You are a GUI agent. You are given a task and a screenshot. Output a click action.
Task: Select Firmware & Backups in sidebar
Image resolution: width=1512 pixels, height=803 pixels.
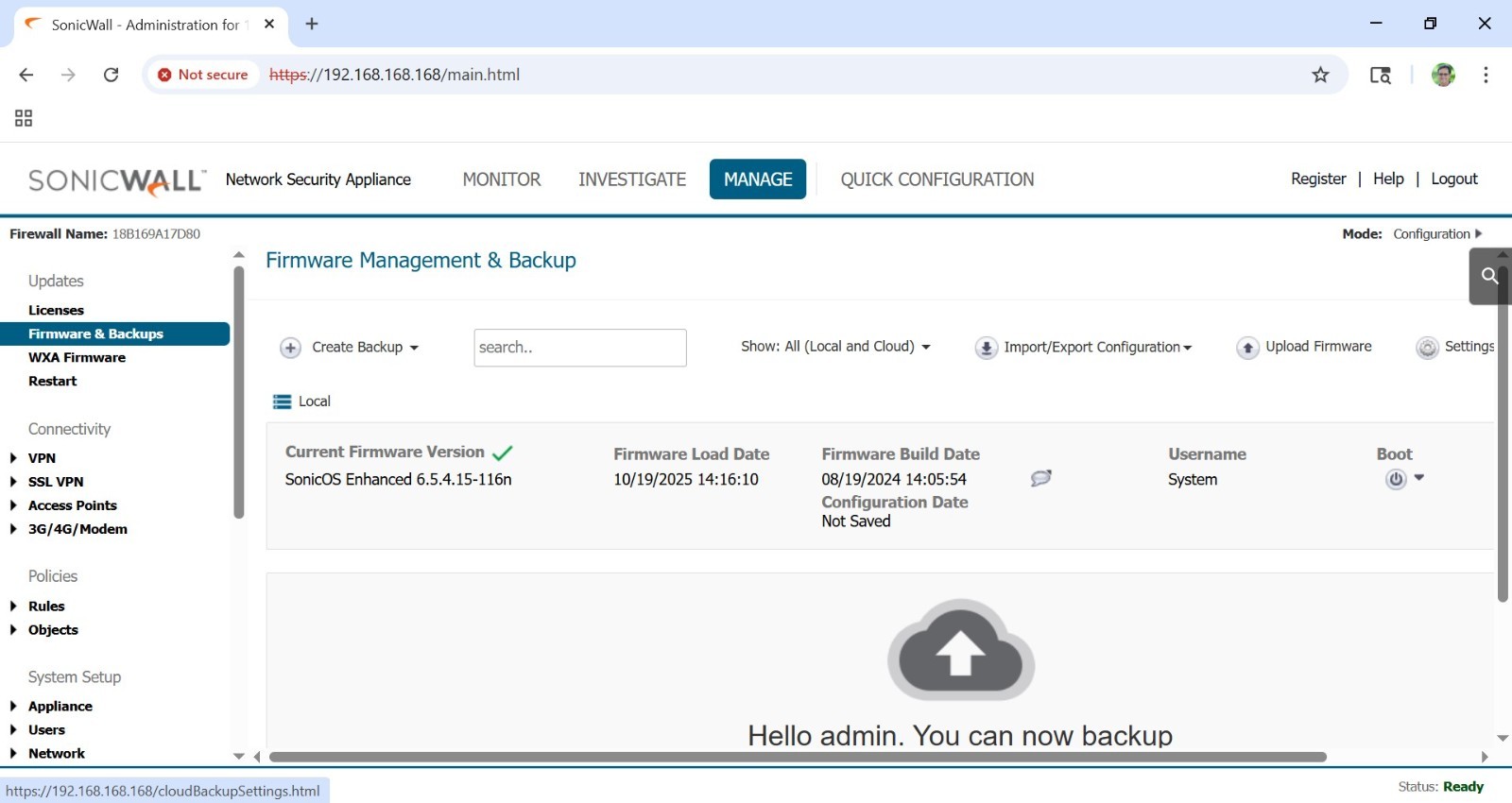[x=115, y=333]
